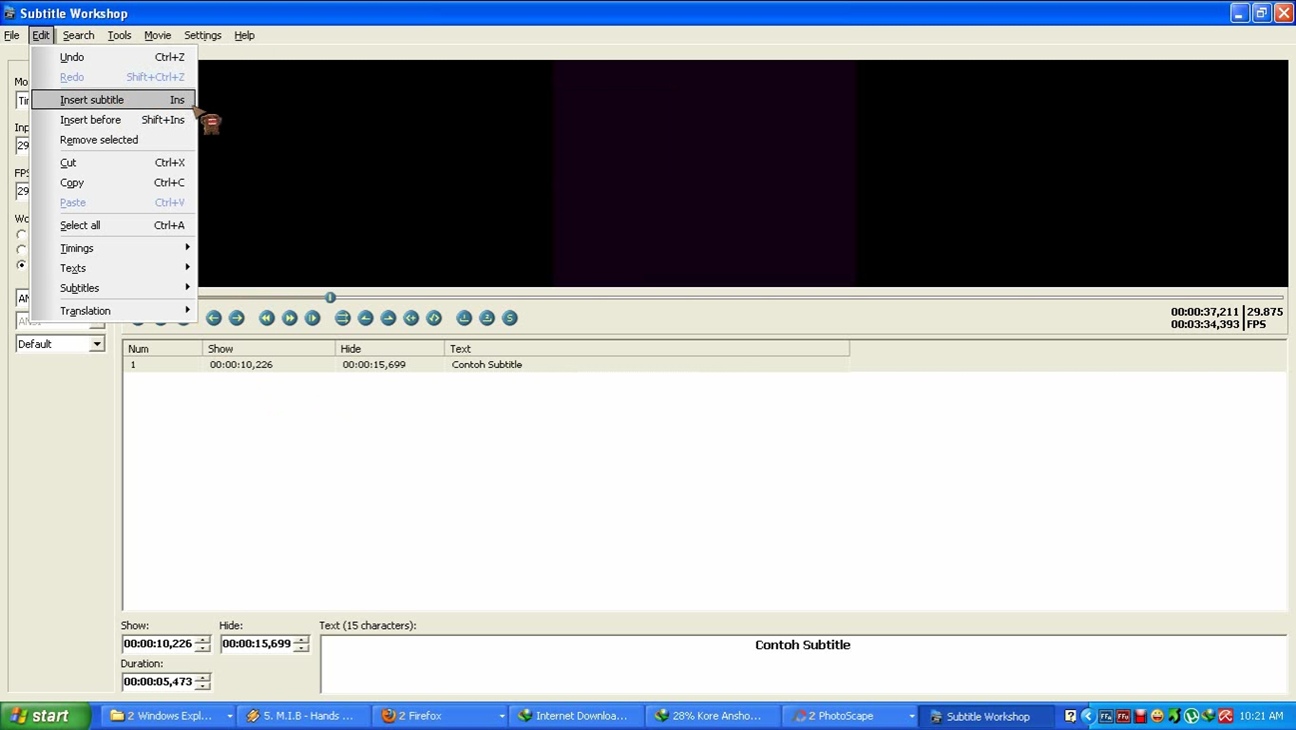1296x730 pixels.
Task: Click the alter playback rate icon
Action: tap(313, 318)
